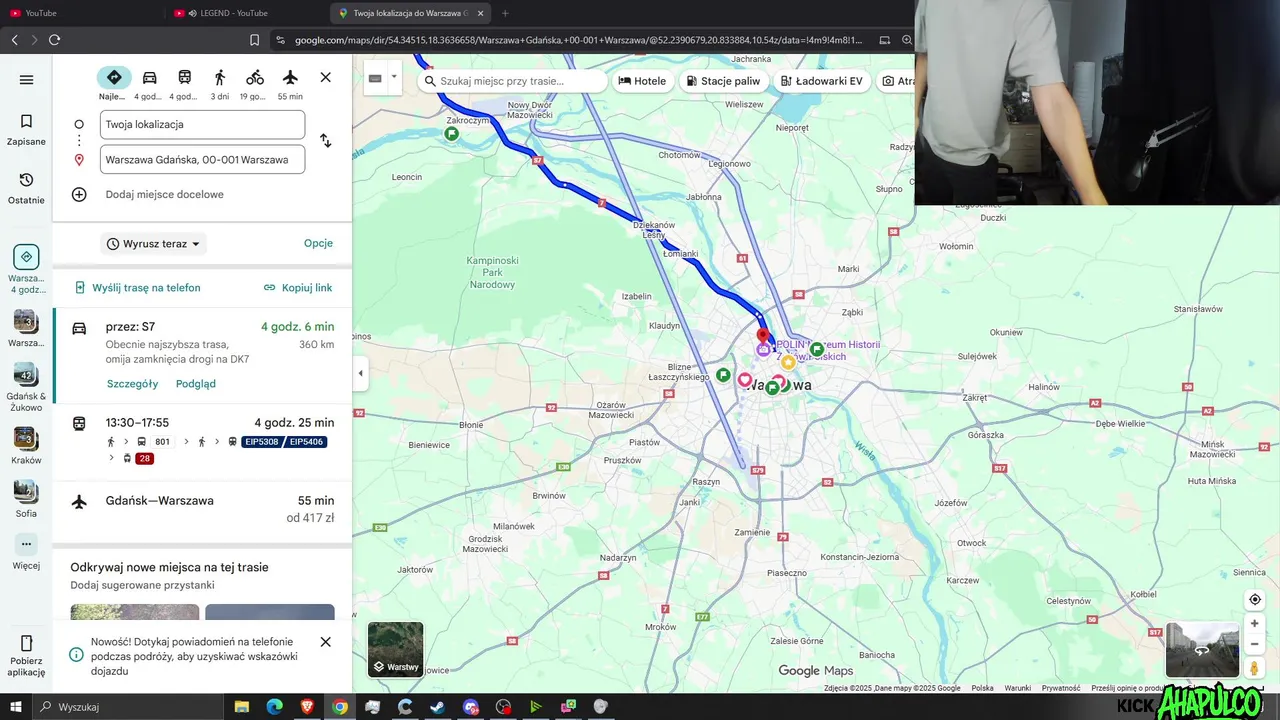Toggle Warstwy satellite layer thumbnail

(396, 650)
